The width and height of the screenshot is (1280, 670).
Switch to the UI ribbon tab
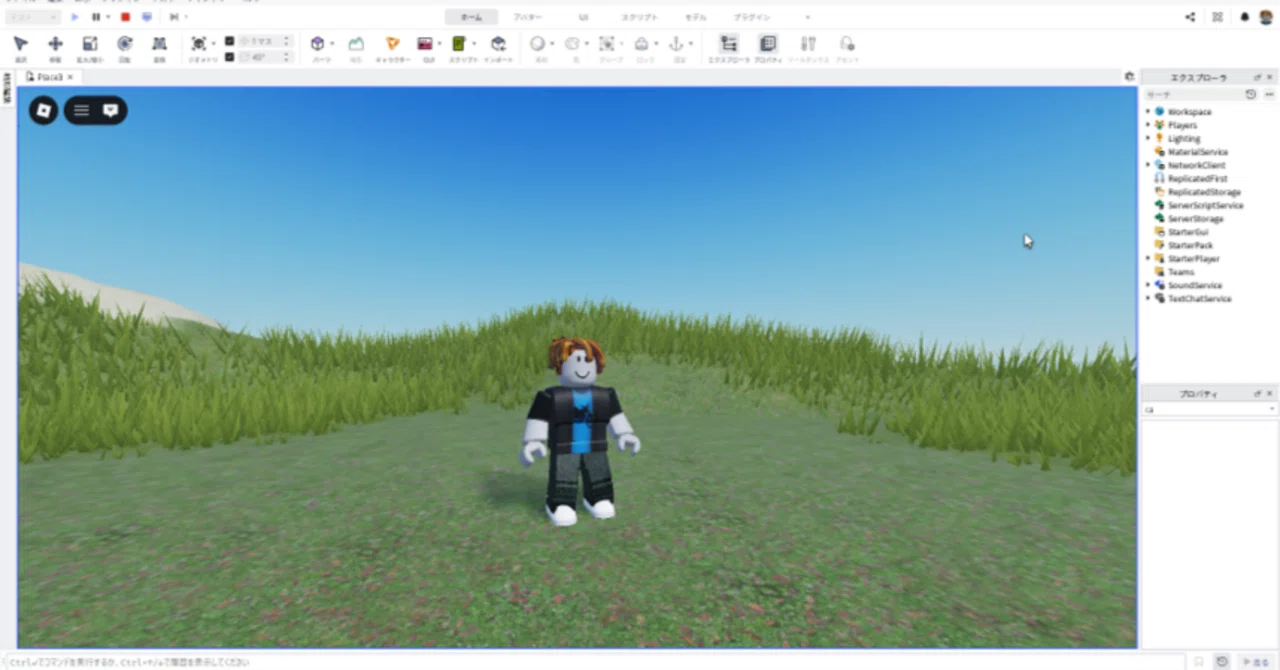pyautogui.click(x=583, y=17)
